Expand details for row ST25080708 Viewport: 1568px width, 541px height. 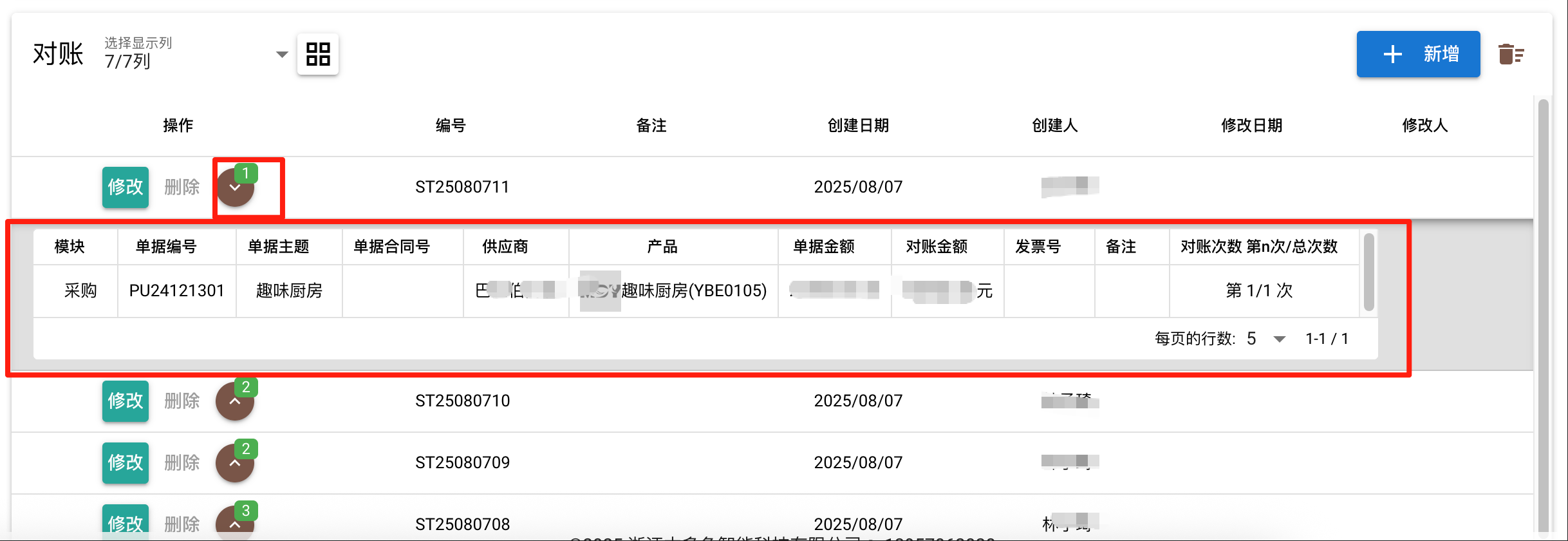pos(235,524)
